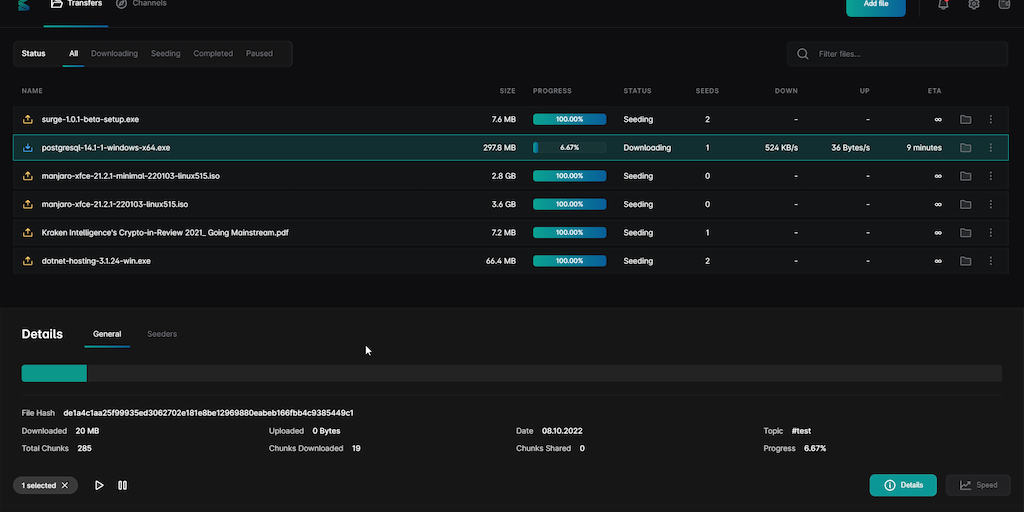The height and width of the screenshot is (512, 1024).
Task: Resume selected transfer with play icon
Action: click(x=99, y=485)
